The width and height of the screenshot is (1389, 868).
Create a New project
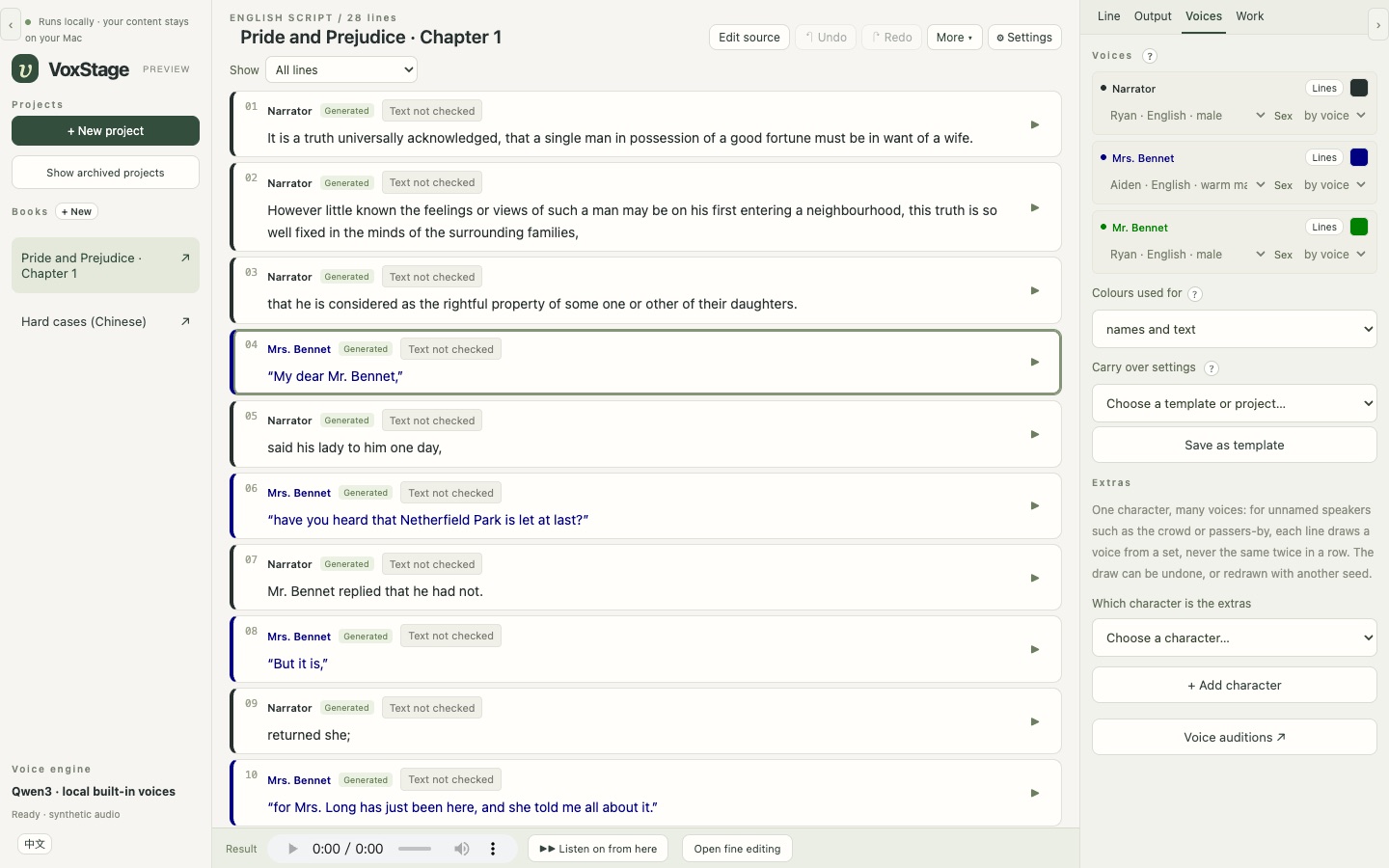105,131
